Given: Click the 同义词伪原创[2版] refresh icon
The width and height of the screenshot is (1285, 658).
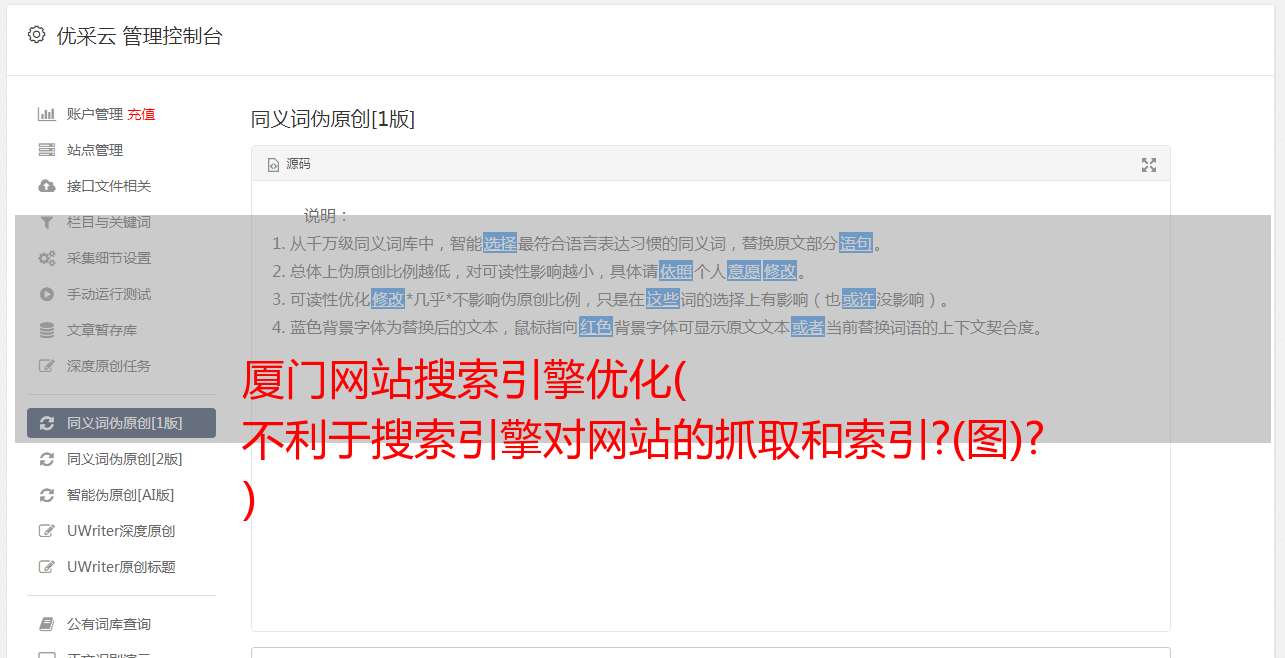Looking at the screenshot, I should coord(46,459).
